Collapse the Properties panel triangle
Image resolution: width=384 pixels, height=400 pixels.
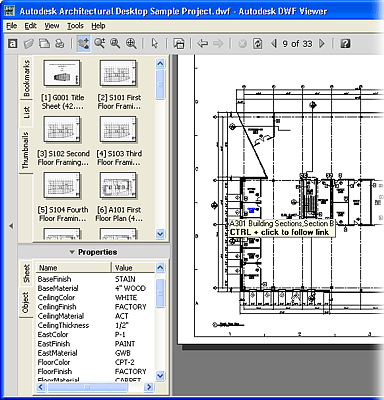tap(72, 252)
